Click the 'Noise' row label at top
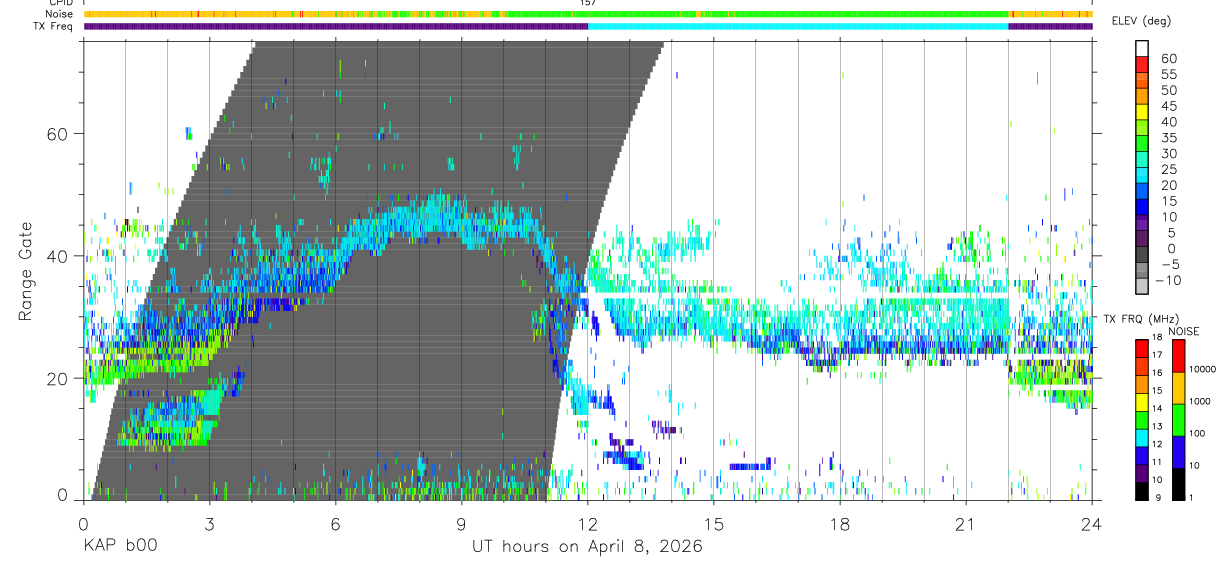1228x567 pixels. [61, 15]
